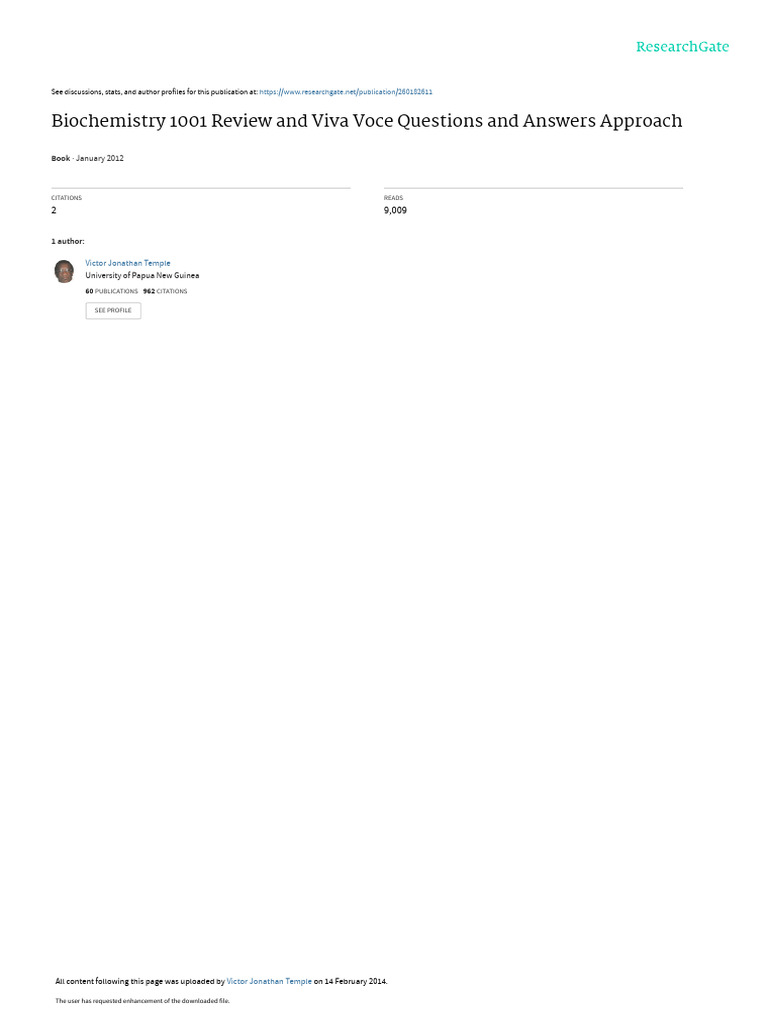The height and width of the screenshot is (1024, 768).
Task: Click the SEE PROFILE button
Action: click(x=113, y=310)
